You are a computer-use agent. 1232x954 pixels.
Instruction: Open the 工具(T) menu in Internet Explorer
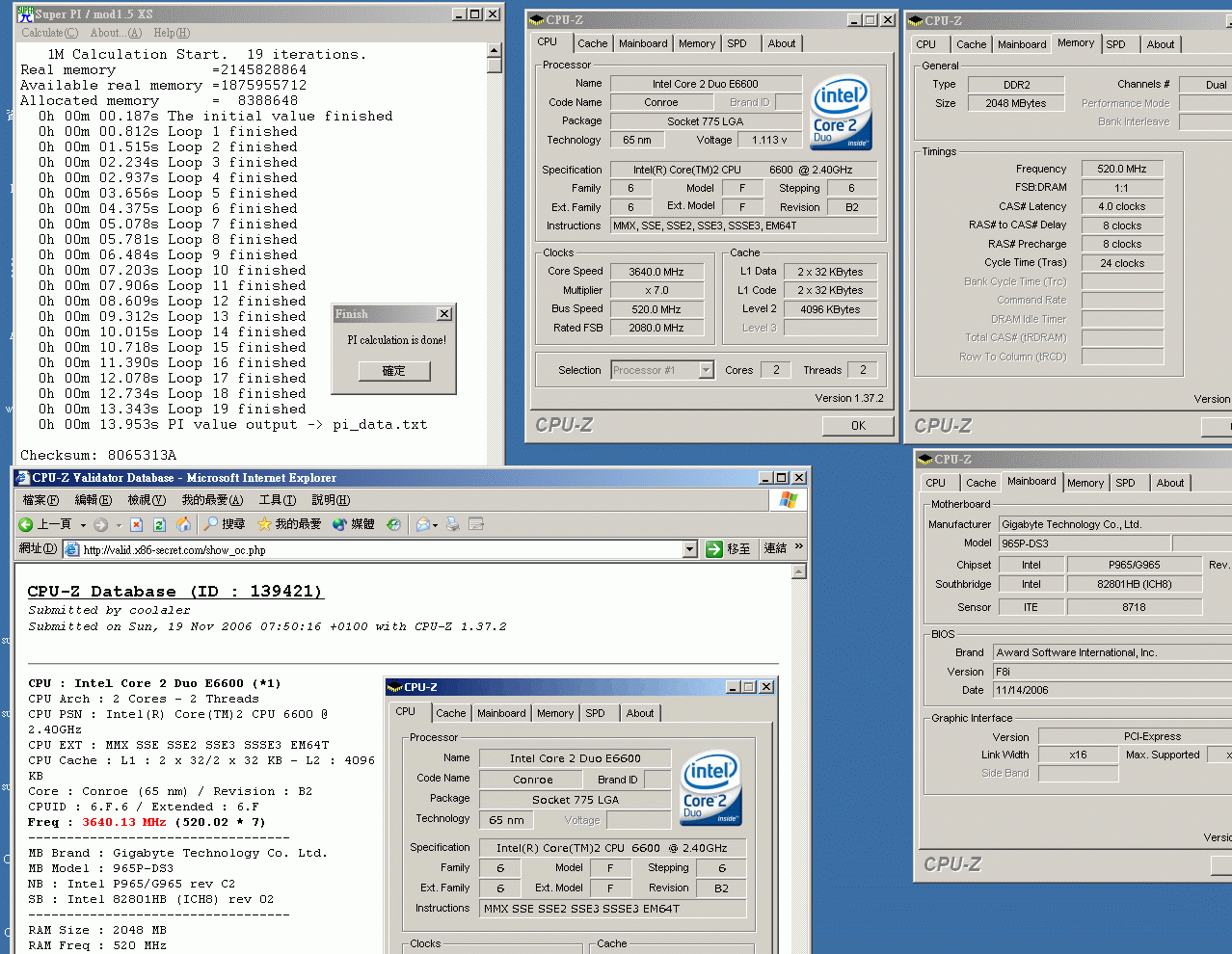point(278,500)
